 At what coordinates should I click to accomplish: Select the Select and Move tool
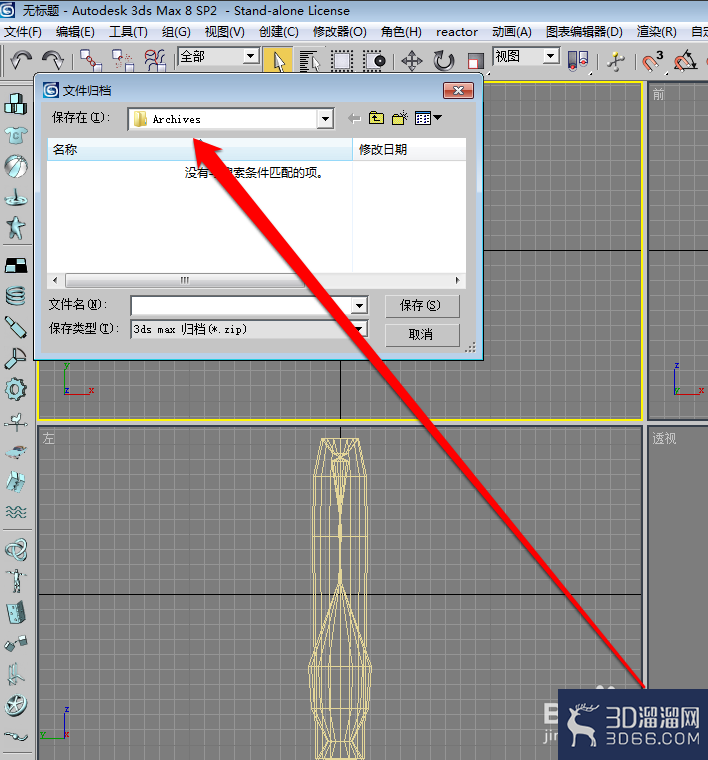pos(411,61)
